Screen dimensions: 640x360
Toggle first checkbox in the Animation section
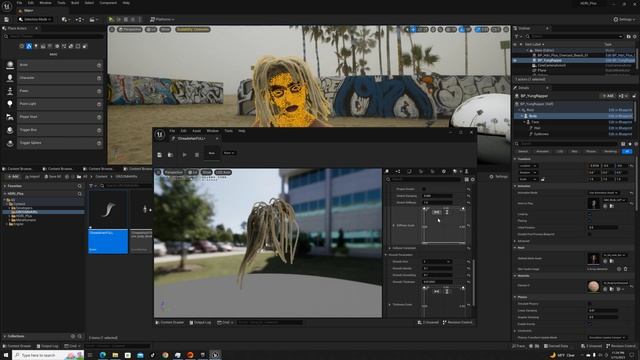(589, 214)
